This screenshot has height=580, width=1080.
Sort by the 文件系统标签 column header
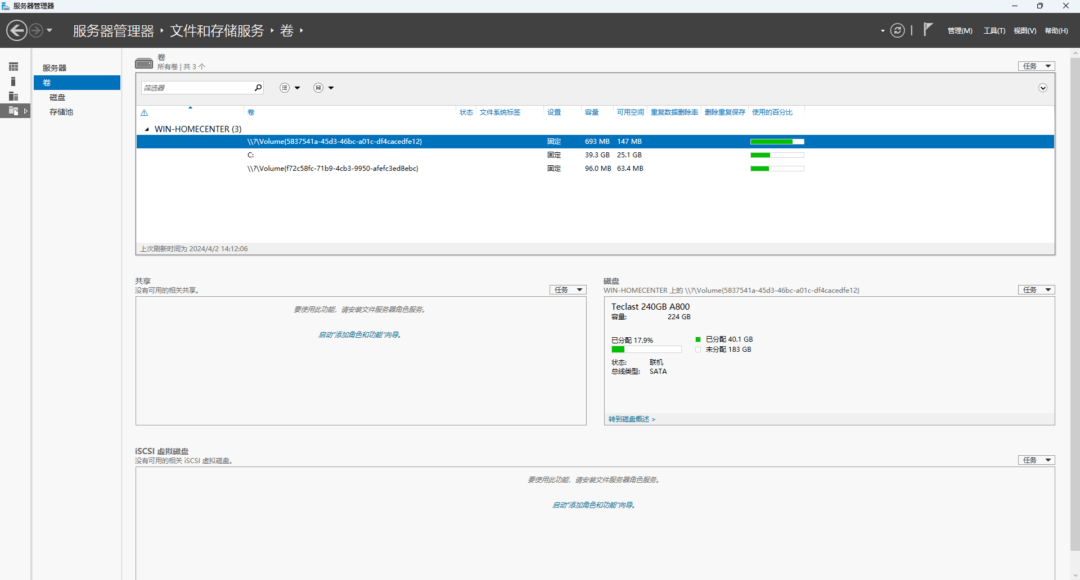(500, 112)
